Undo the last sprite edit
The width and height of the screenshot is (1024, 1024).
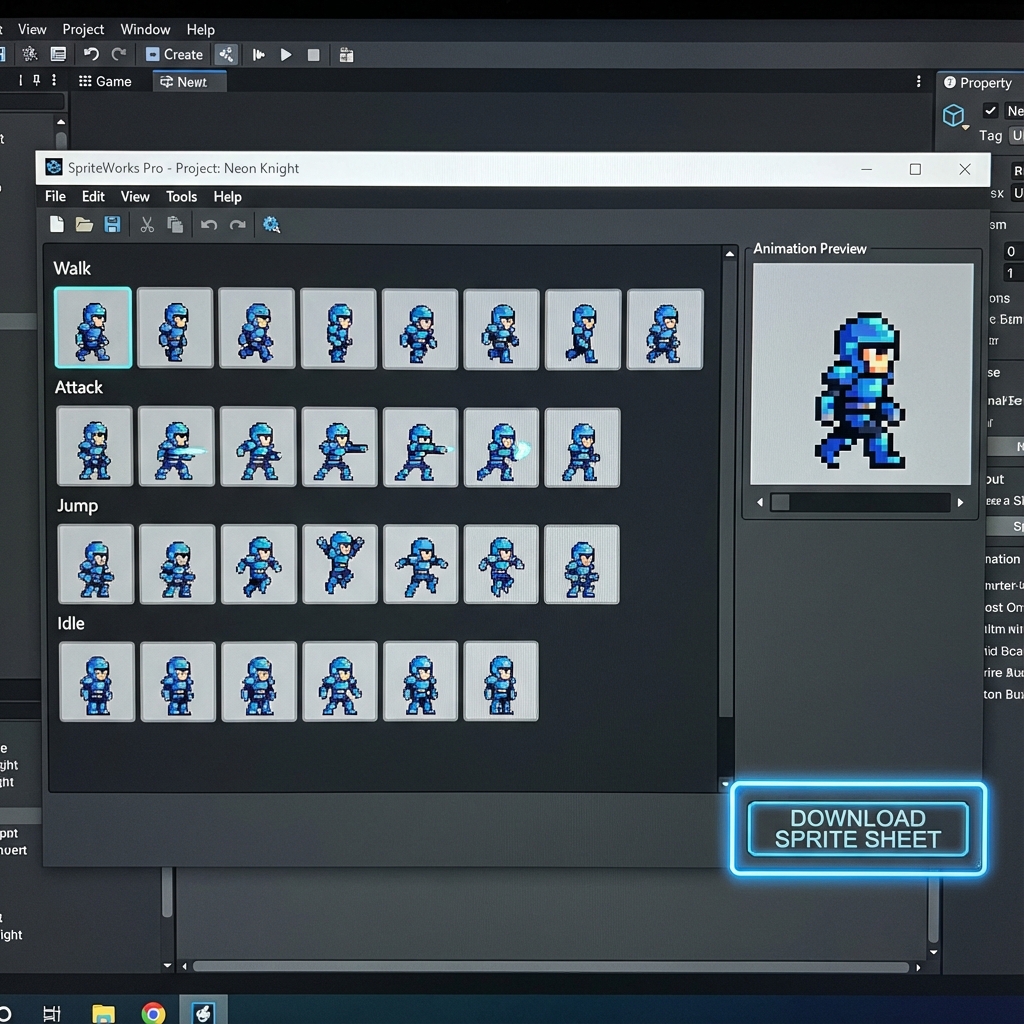207,225
